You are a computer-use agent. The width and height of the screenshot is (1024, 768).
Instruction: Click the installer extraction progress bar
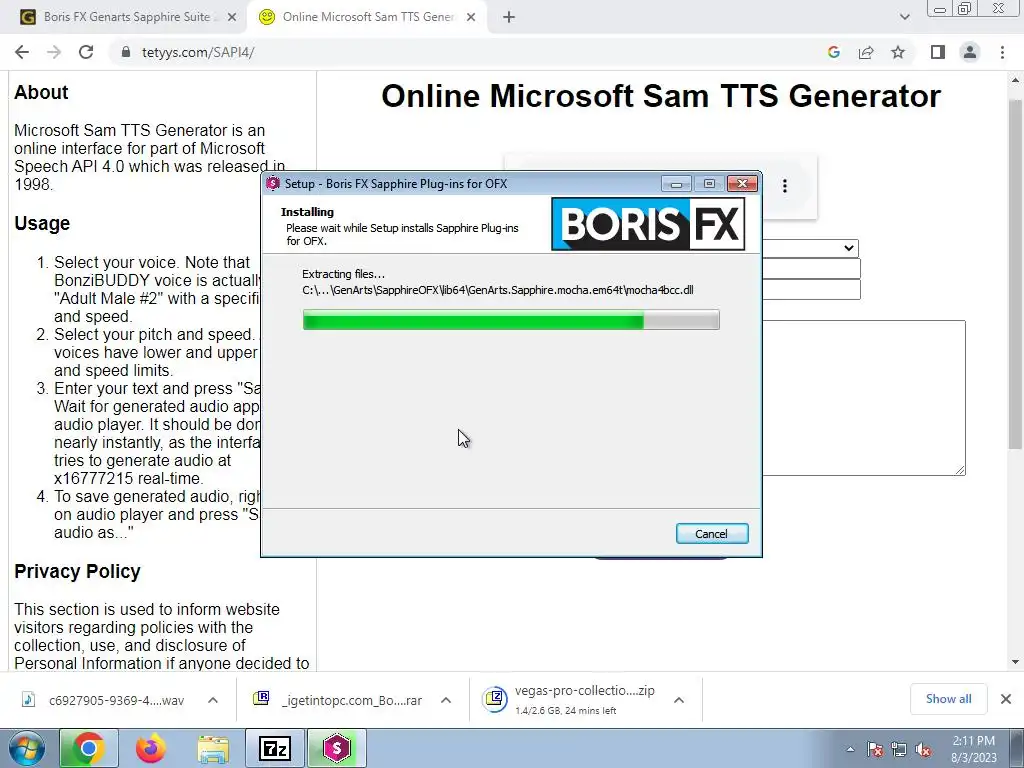click(x=511, y=320)
